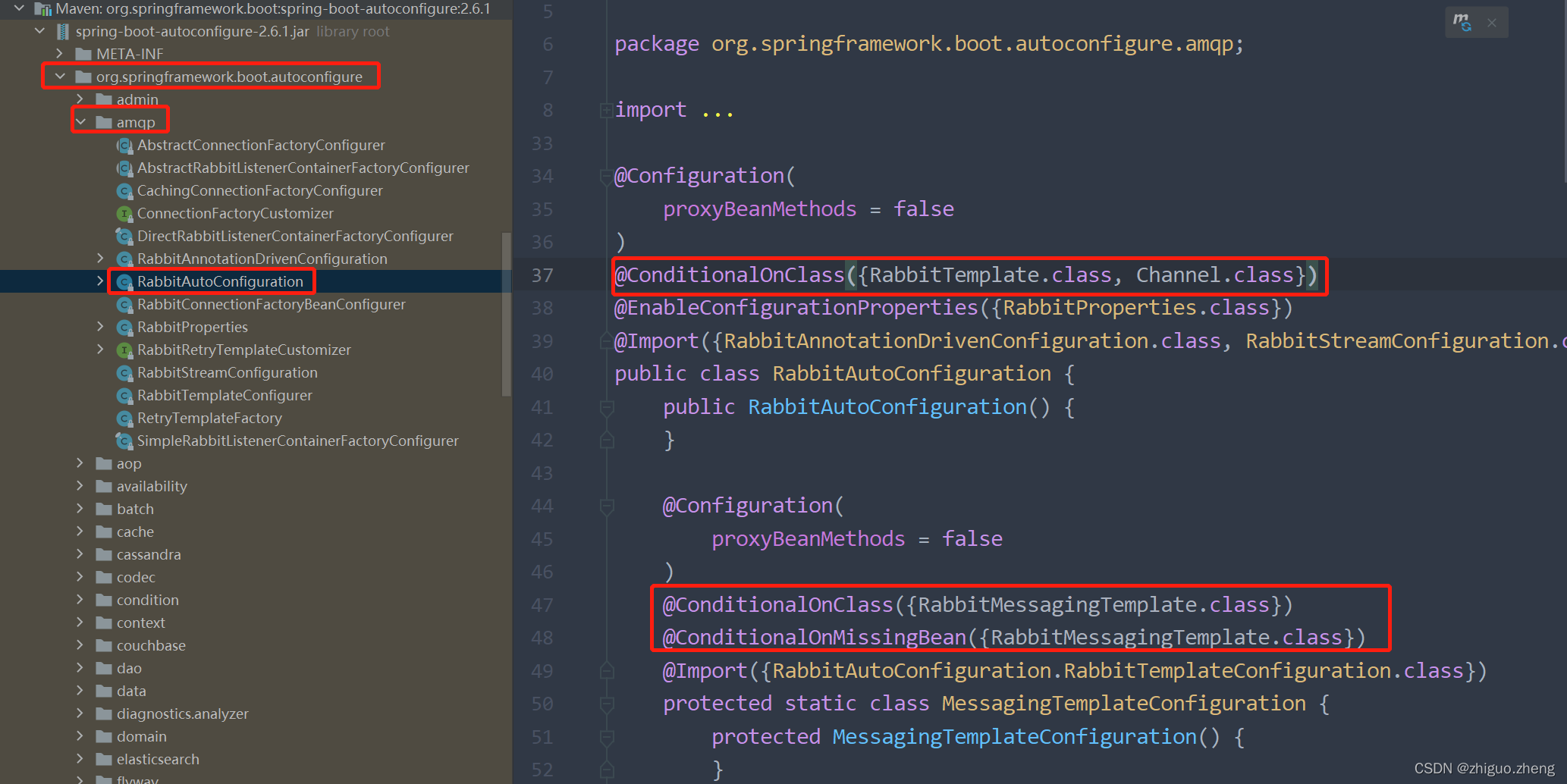The width and height of the screenshot is (1567, 784).
Task: Click RabbitStreamConfiguration class icon
Action: click(124, 372)
